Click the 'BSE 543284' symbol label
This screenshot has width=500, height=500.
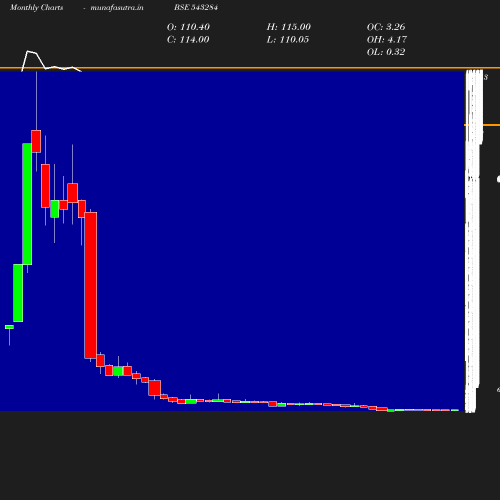[x=196, y=7]
